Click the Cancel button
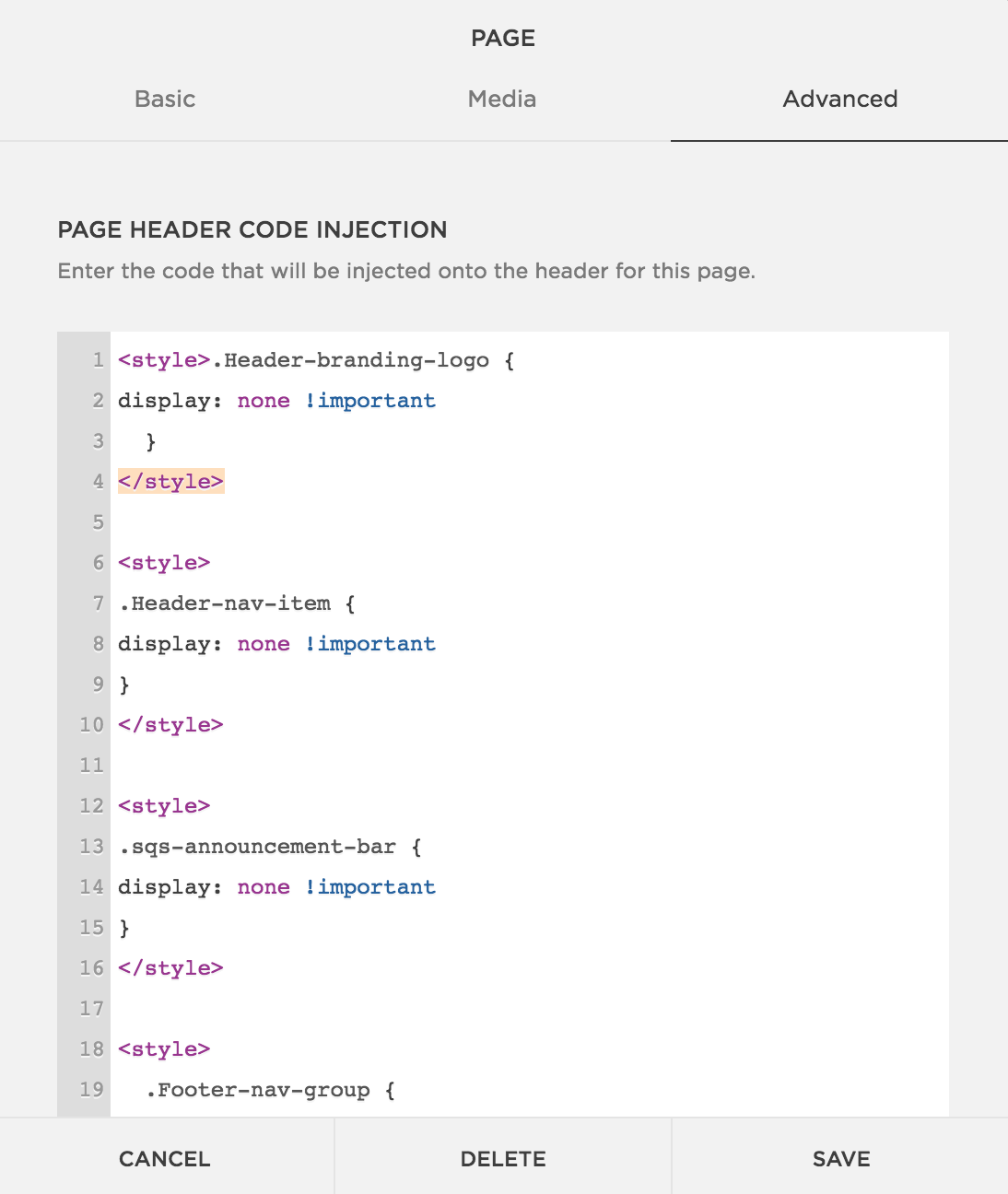This screenshot has height=1194, width=1008. pyautogui.click(x=165, y=1159)
